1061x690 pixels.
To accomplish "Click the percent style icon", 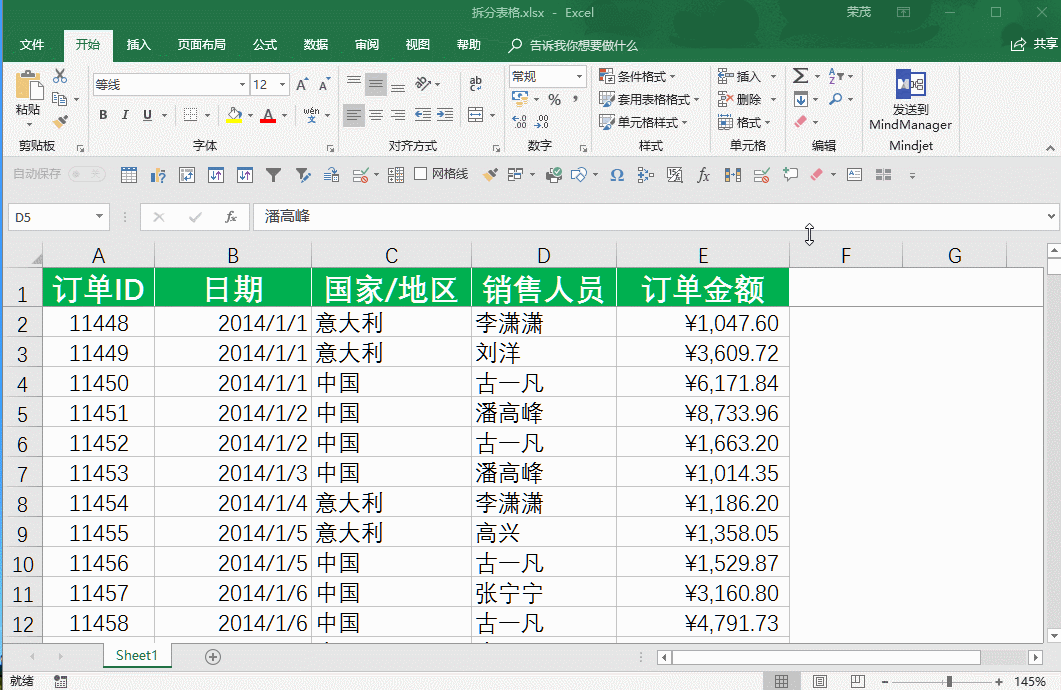I will coord(554,99).
